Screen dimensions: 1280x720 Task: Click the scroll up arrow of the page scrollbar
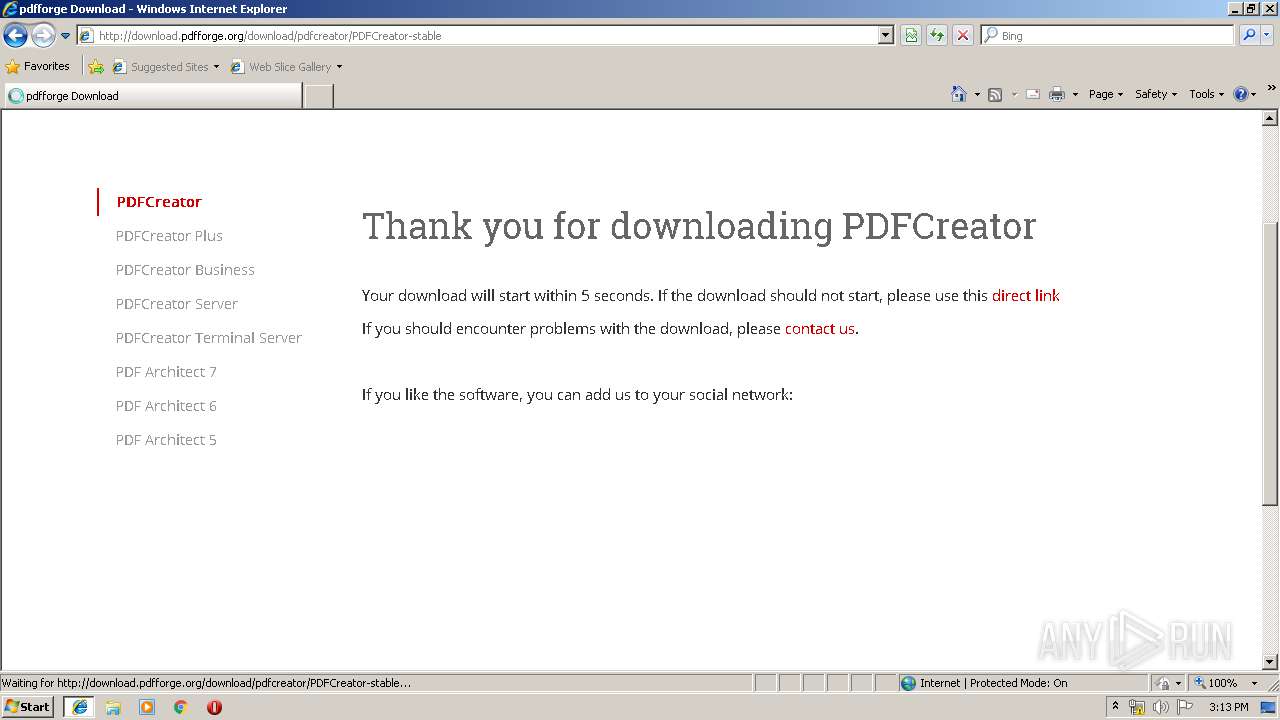(1270, 118)
